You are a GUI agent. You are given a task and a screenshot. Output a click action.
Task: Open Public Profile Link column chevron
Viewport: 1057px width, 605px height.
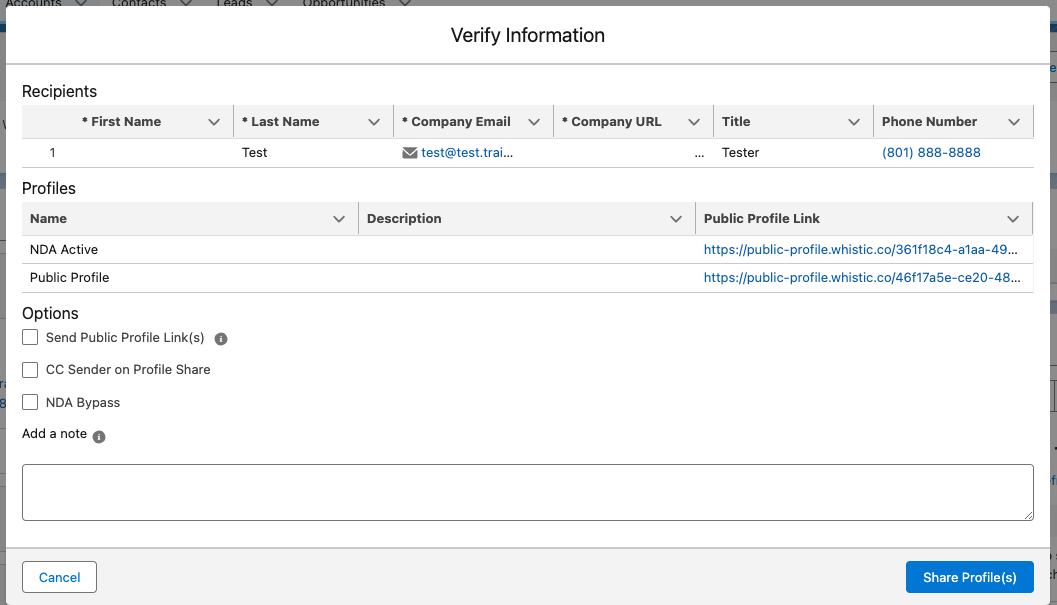click(1013, 219)
